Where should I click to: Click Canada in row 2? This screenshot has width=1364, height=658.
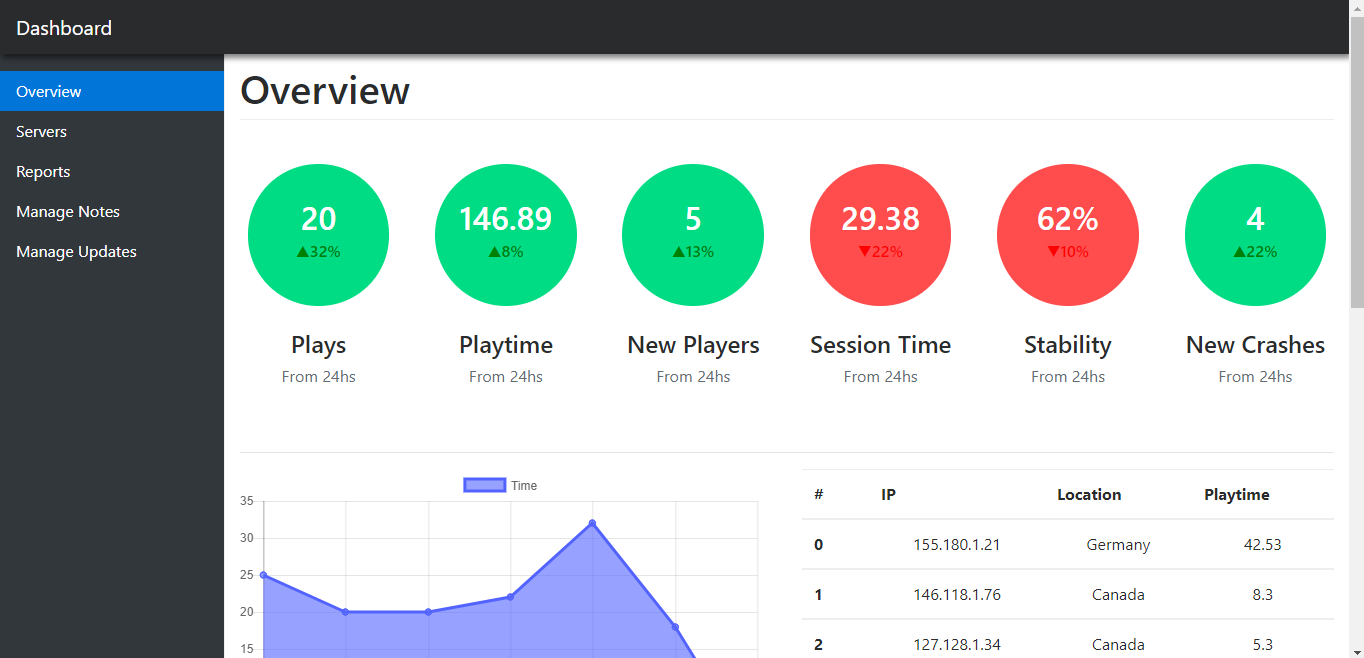[x=1118, y=644]
